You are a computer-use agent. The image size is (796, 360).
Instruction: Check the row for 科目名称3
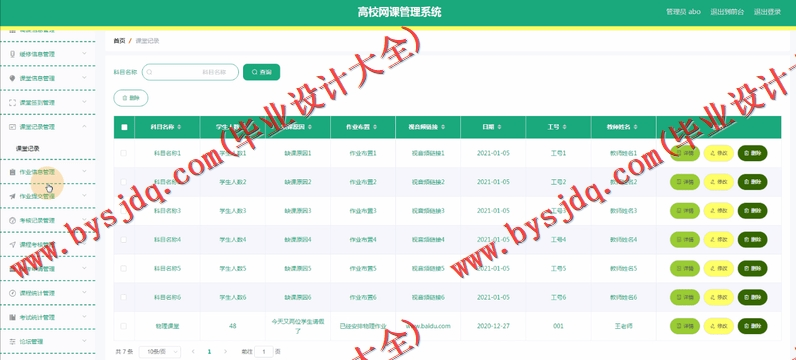124,211
